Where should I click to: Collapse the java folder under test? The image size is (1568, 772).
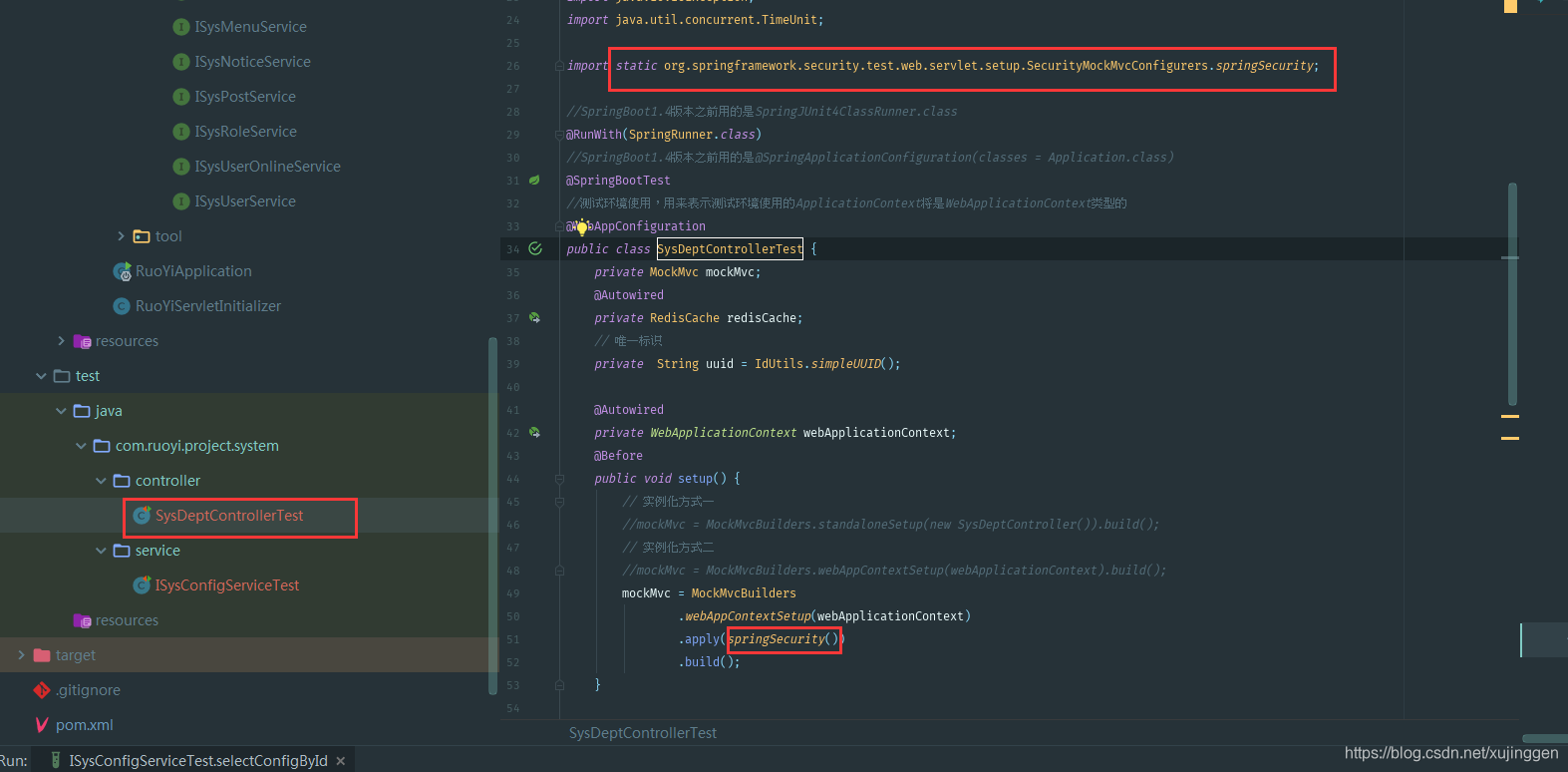pos(61,411)
